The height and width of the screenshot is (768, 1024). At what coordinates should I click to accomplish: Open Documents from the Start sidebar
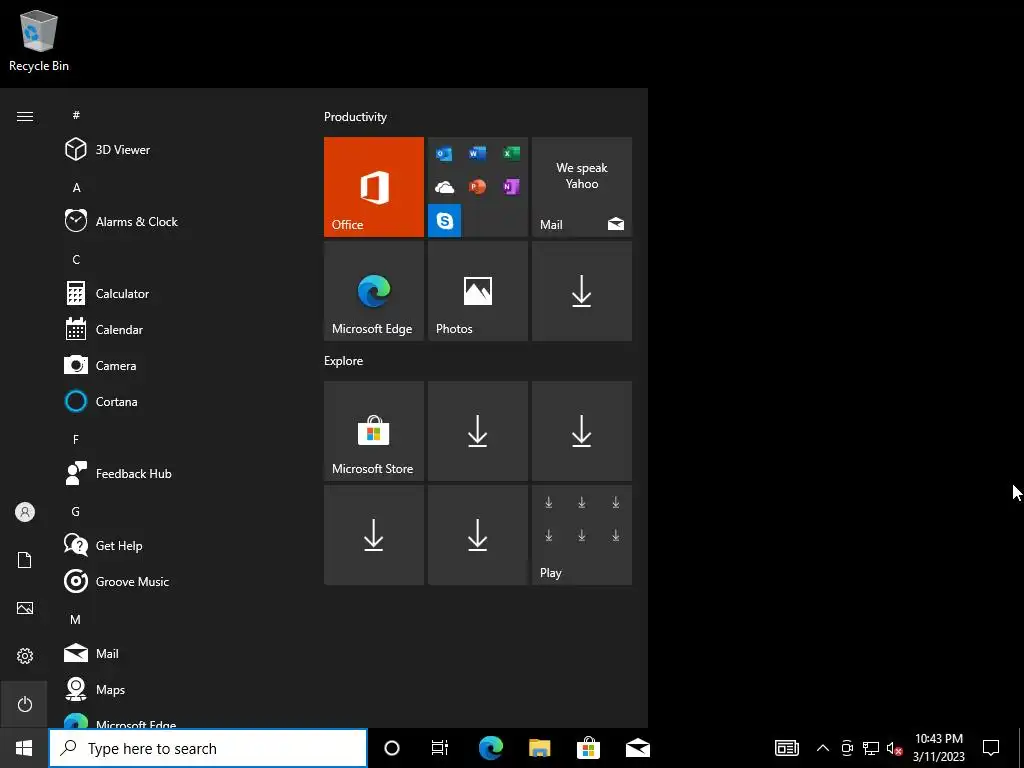(x=25, y=560)
